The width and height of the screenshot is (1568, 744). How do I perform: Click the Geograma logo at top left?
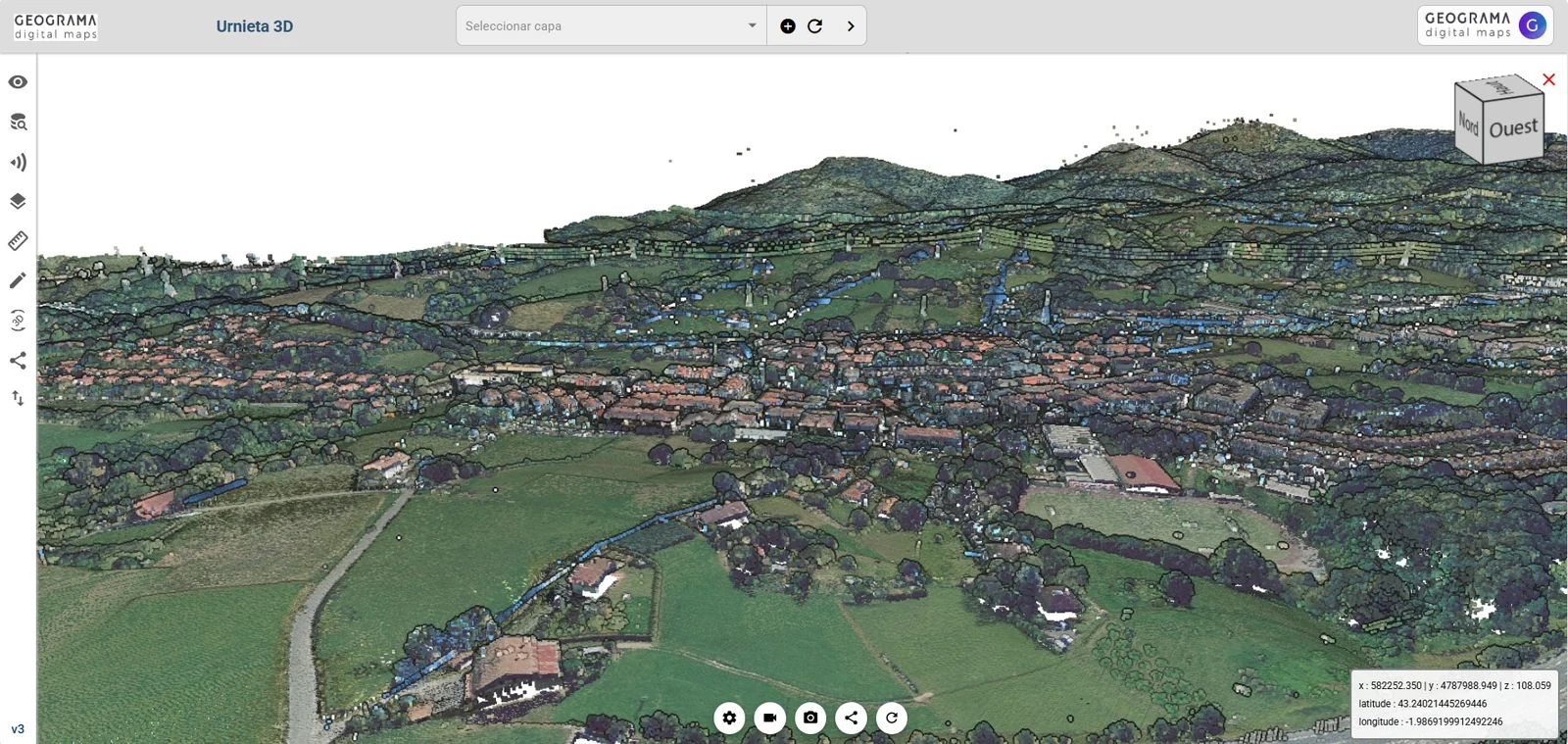click(x=56, y=26)
